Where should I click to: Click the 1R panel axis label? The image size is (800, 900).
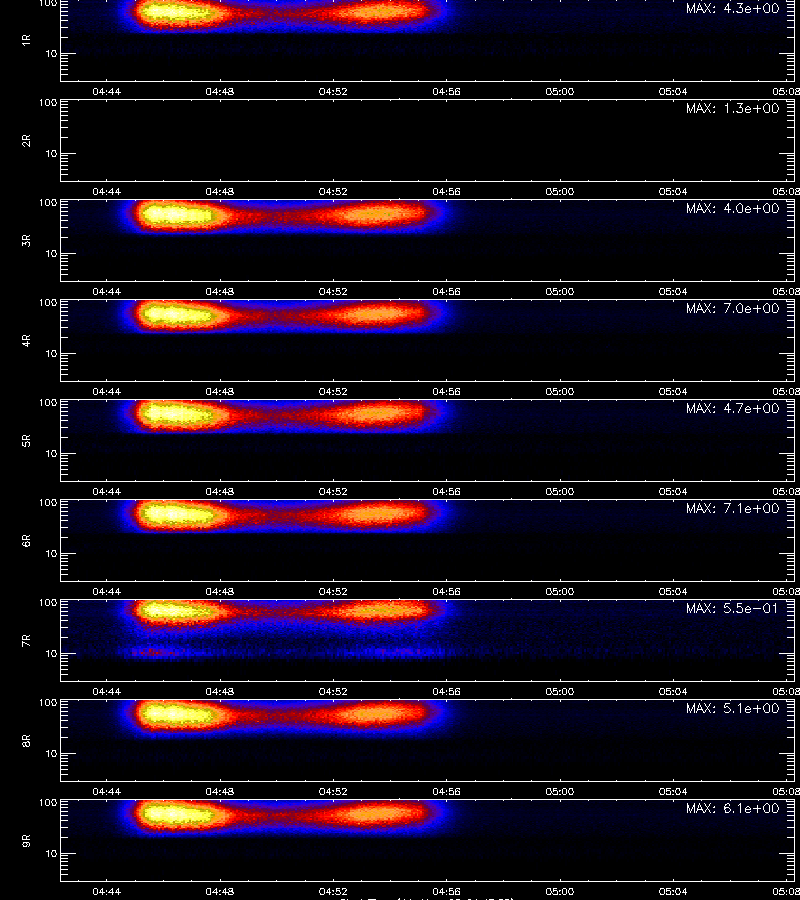[x=26, y=40]
